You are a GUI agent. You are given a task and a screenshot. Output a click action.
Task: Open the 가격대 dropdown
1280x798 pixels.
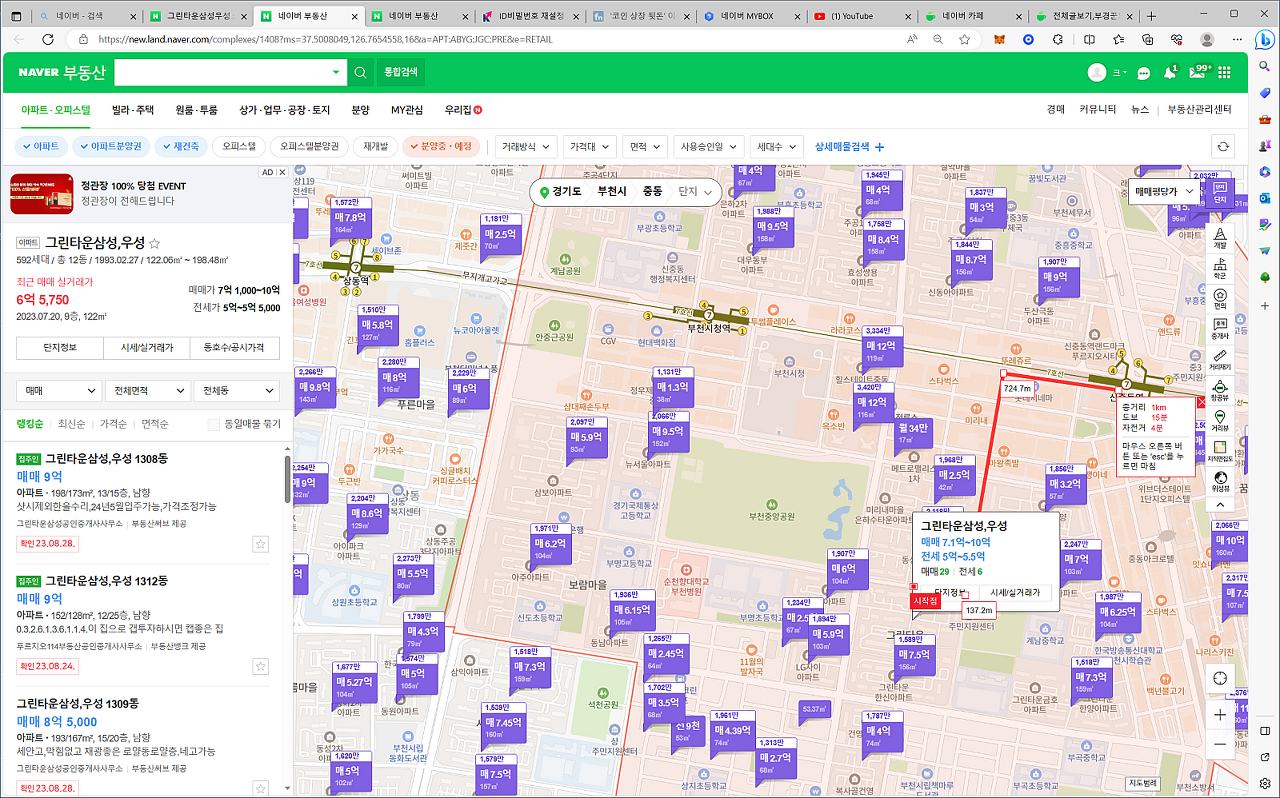tap(589, 146)
